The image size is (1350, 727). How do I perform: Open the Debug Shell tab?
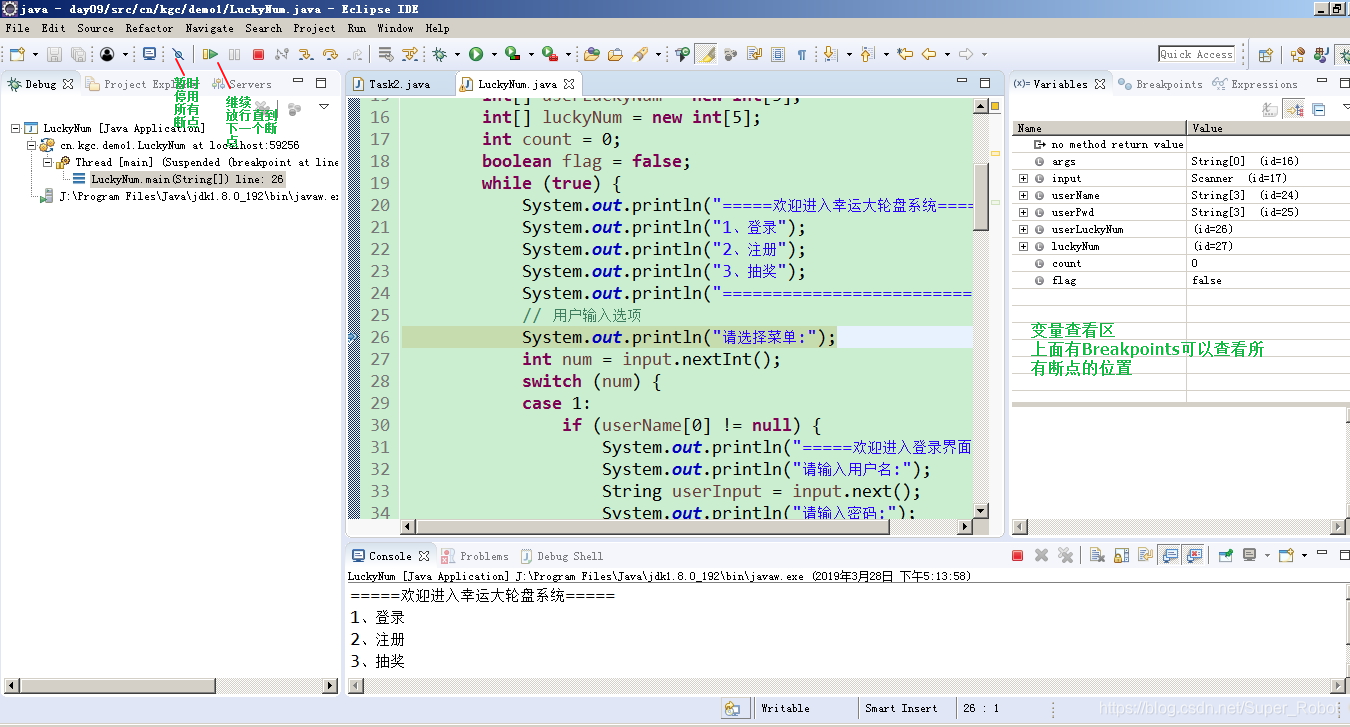click(561, 556)
